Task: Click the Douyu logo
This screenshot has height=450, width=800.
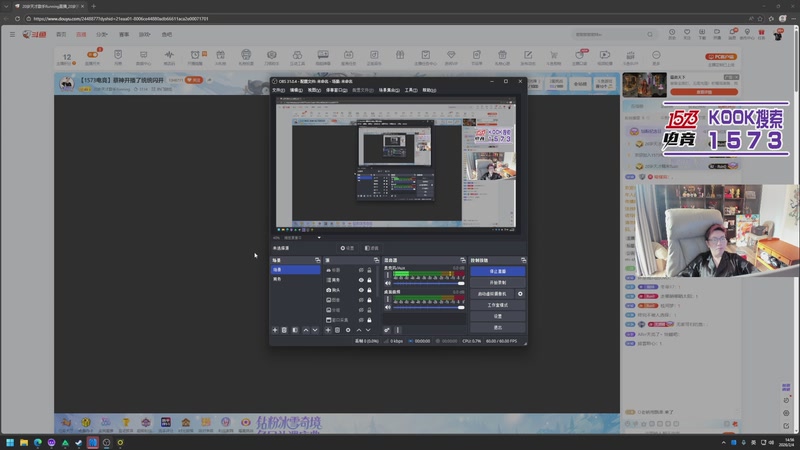Action: 34,34
